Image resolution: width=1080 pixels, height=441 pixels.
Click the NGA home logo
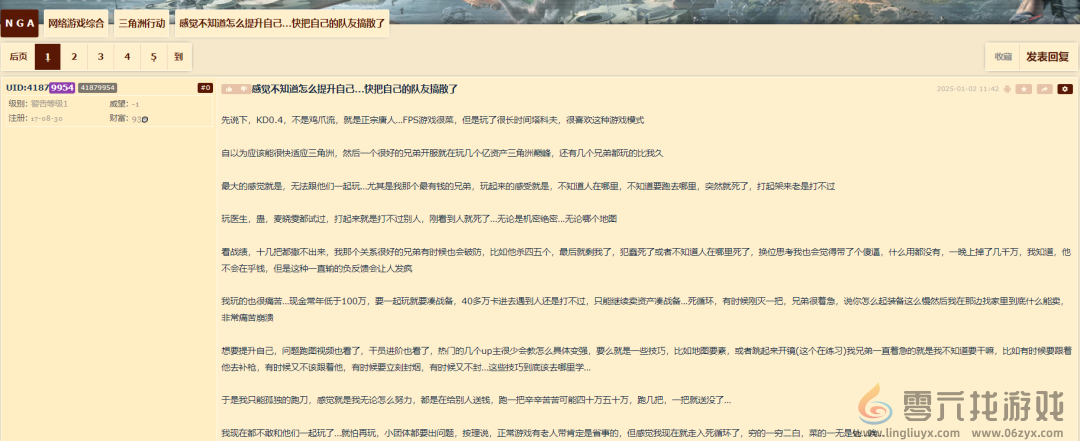(x=20, y=22)
